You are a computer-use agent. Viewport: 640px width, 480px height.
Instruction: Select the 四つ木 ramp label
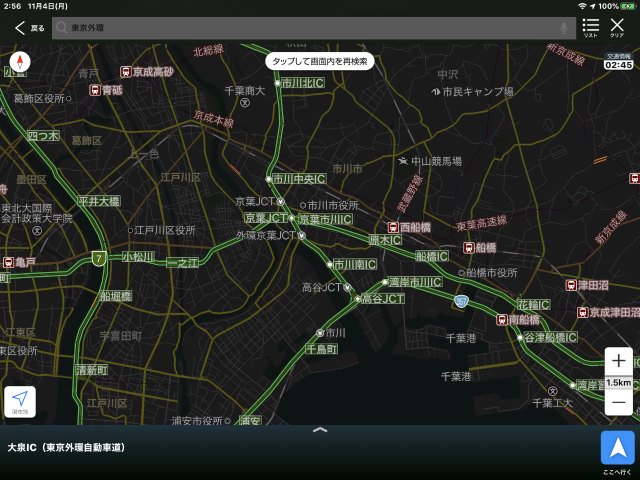[x=43, y=136]
